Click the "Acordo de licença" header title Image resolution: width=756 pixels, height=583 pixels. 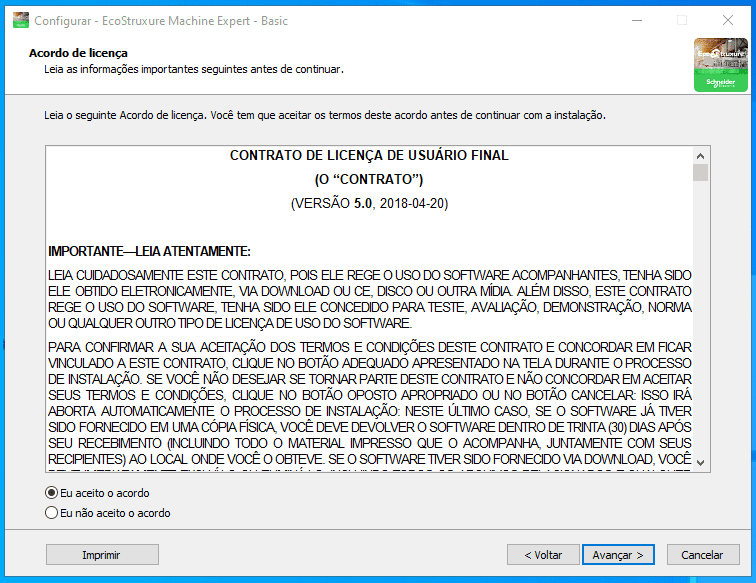click(78, 53)
